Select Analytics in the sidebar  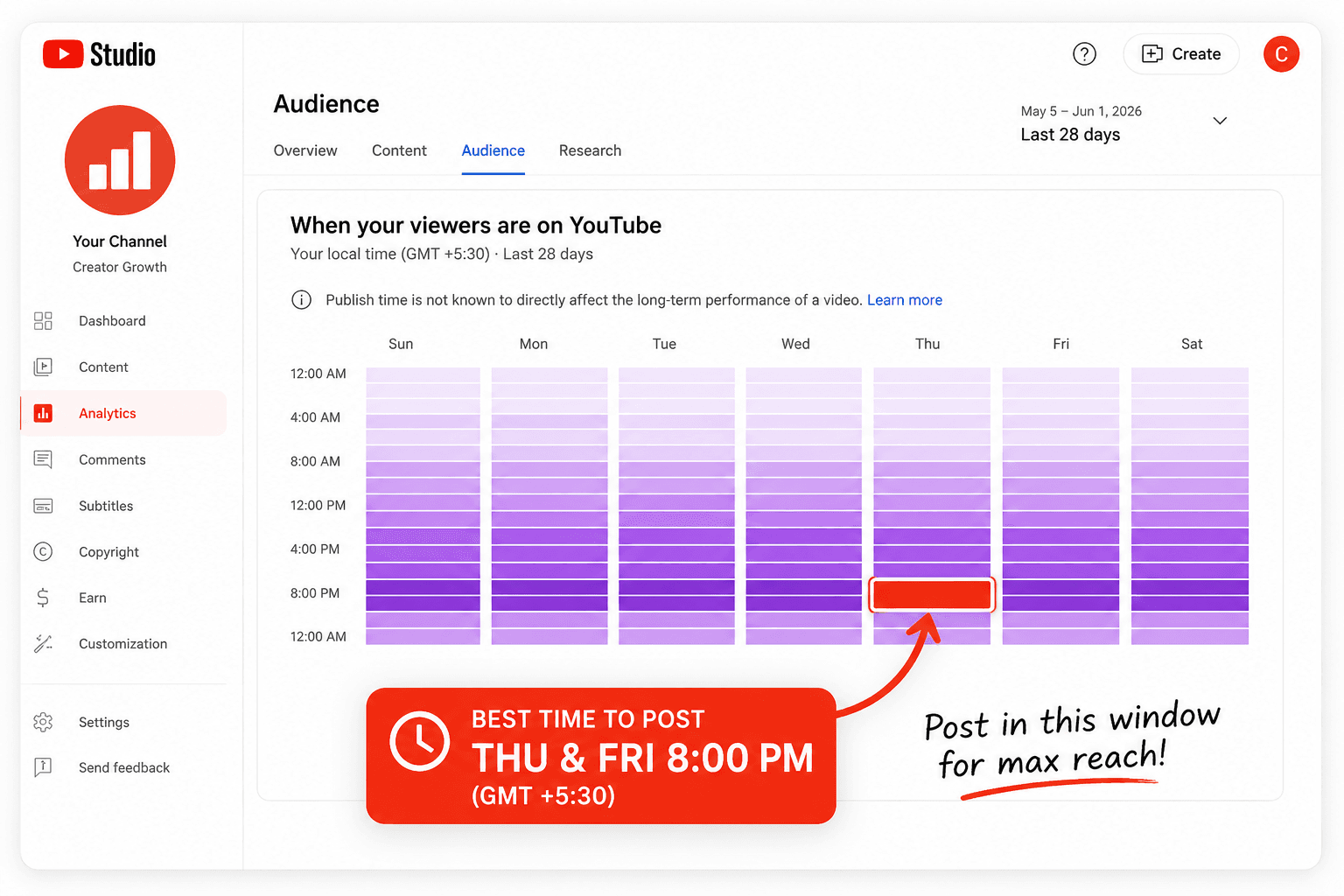[x=123, y=413]
